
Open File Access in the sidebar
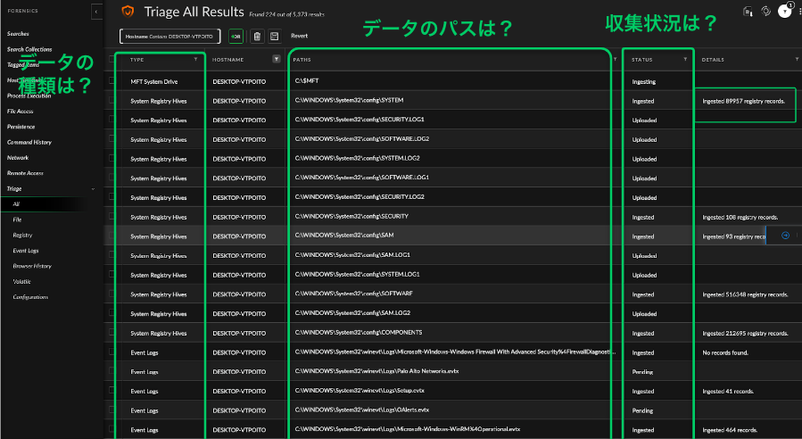point(20,111)
